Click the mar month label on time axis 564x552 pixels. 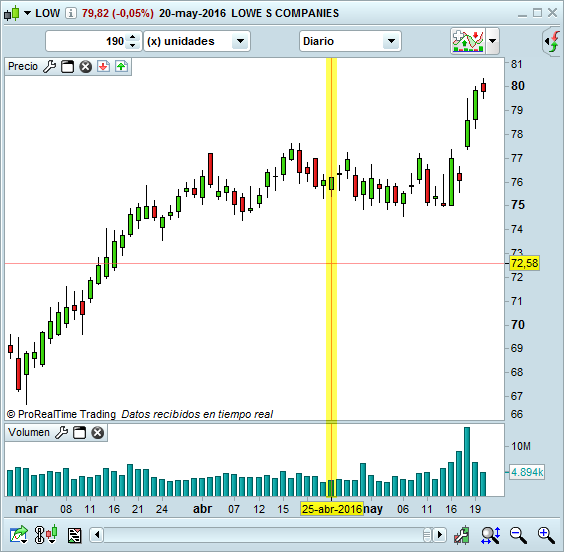(26, 509)
